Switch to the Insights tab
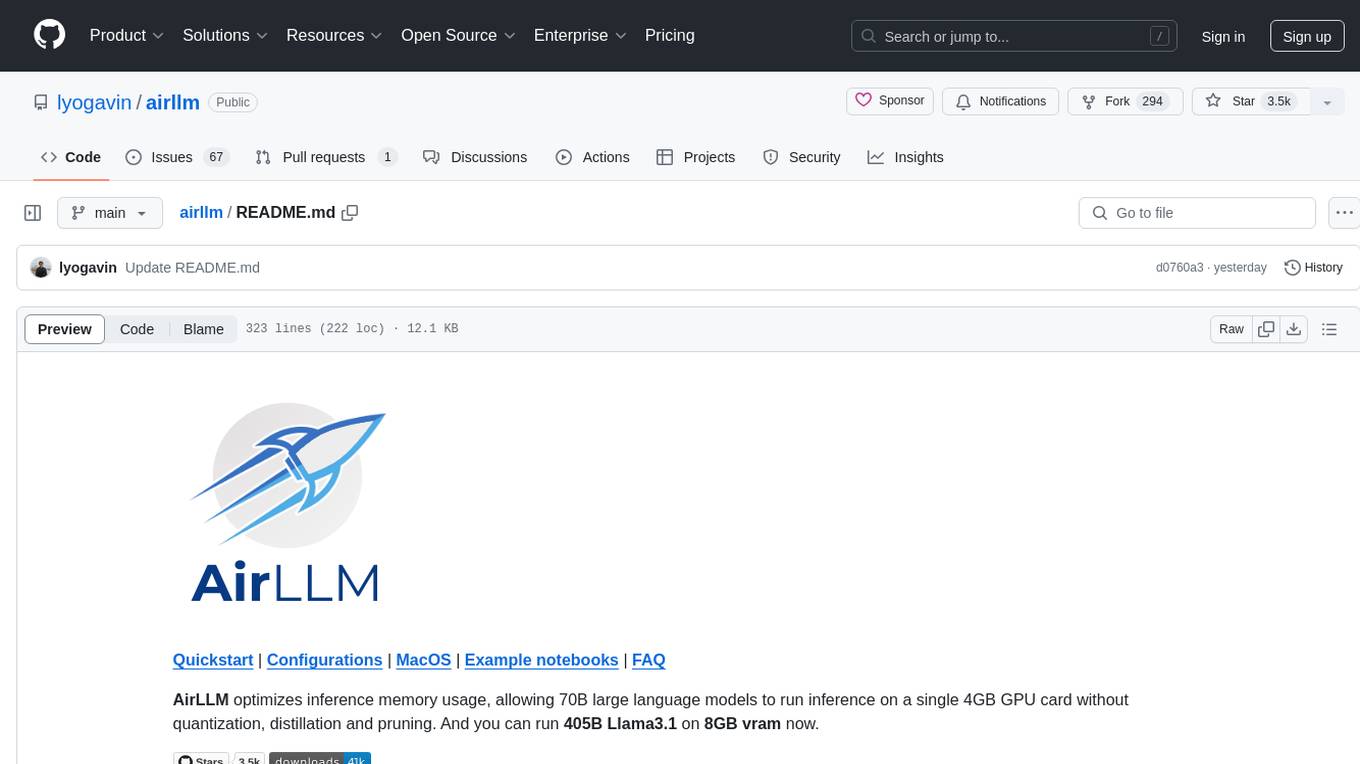This screenshot has width=1360, height=764. [905, 157]
